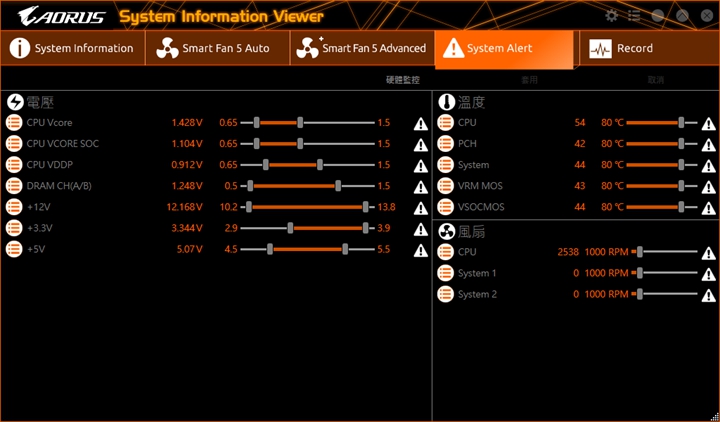Click DRAM CH(A/B) upper limit handle
The height and width of the screenshot is (422, 720).
(338, 186)
